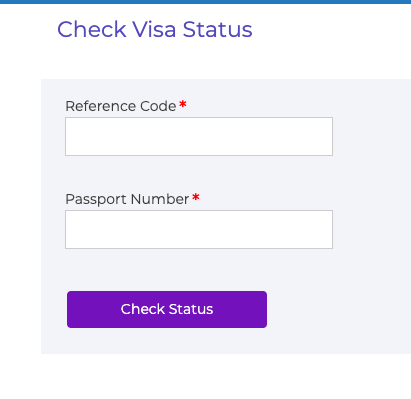
Task: Click the word Code in the first label
Action: 158,106
